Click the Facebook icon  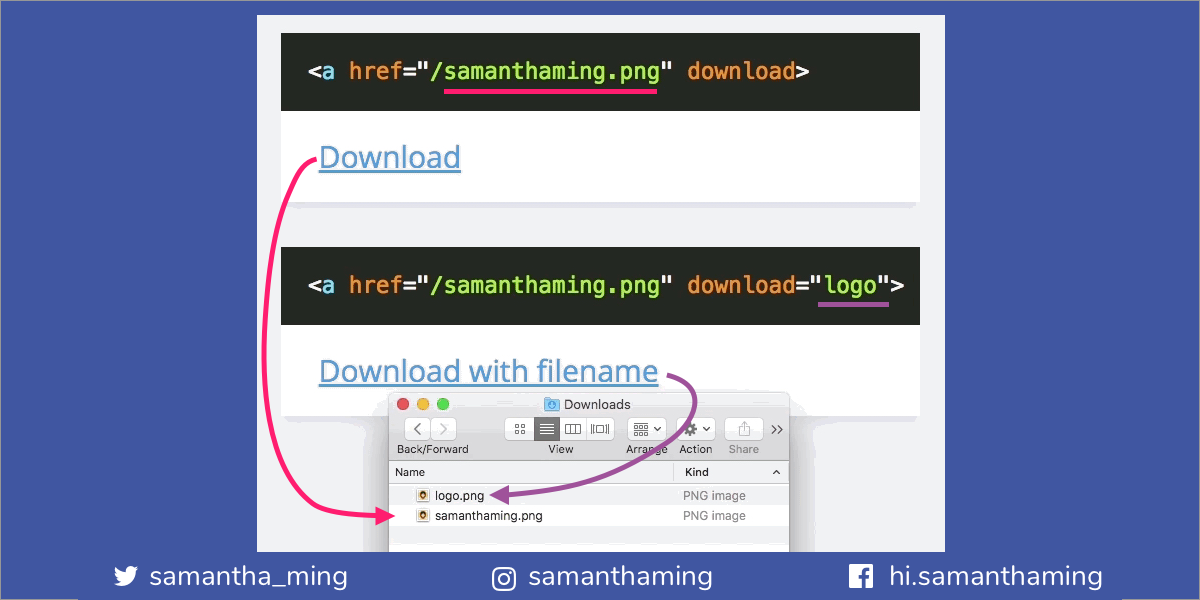coord(860,576)
